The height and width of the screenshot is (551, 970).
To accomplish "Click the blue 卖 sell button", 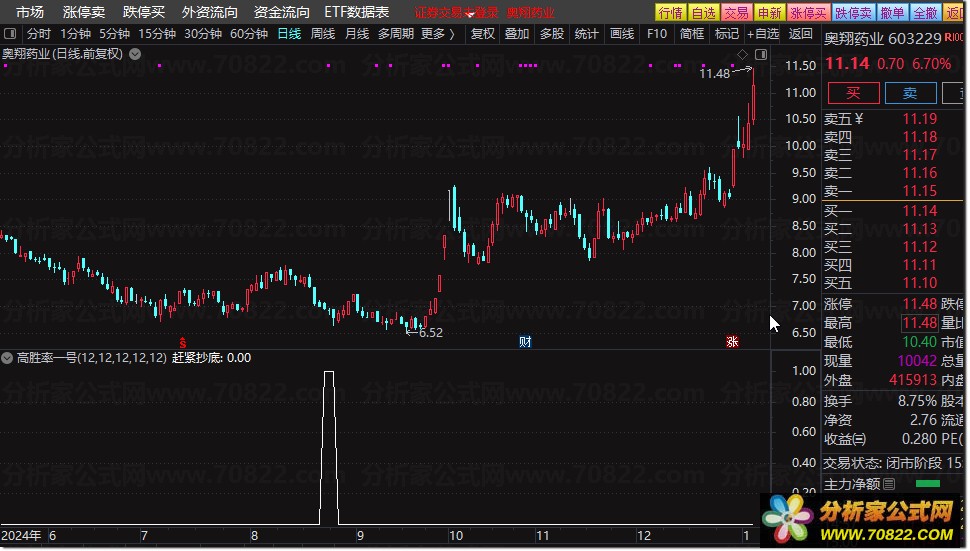I will (x=910, y=93).
